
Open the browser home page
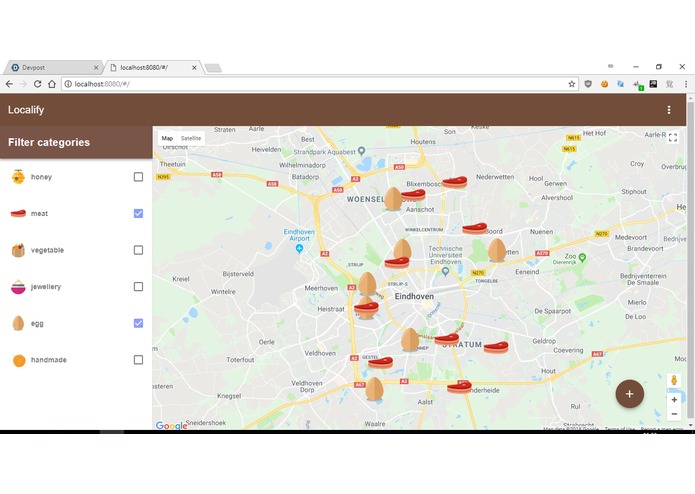(52, 84)
